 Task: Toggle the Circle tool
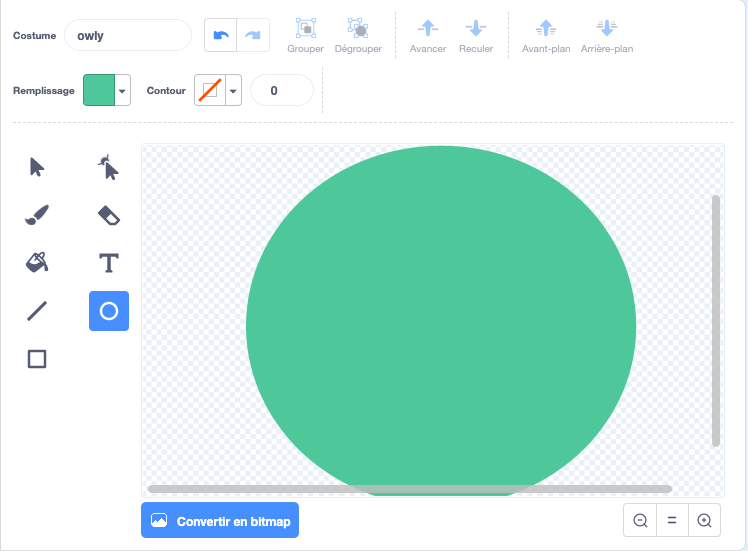(x=109, y=311)
